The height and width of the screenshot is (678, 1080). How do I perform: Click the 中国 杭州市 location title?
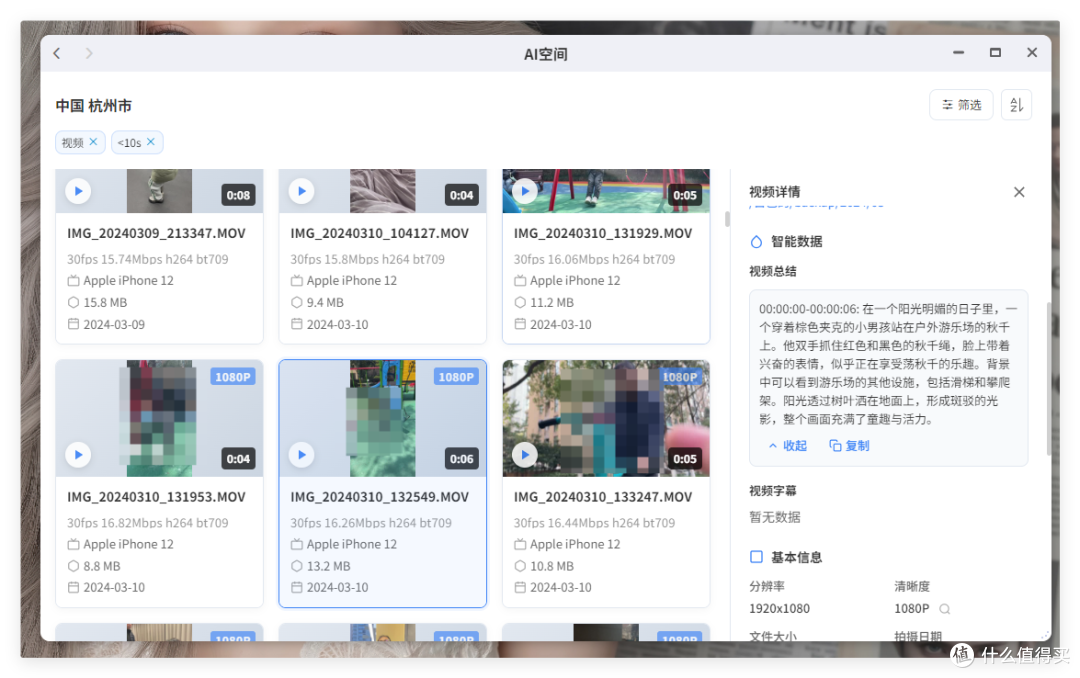click(x=94, y=106)
